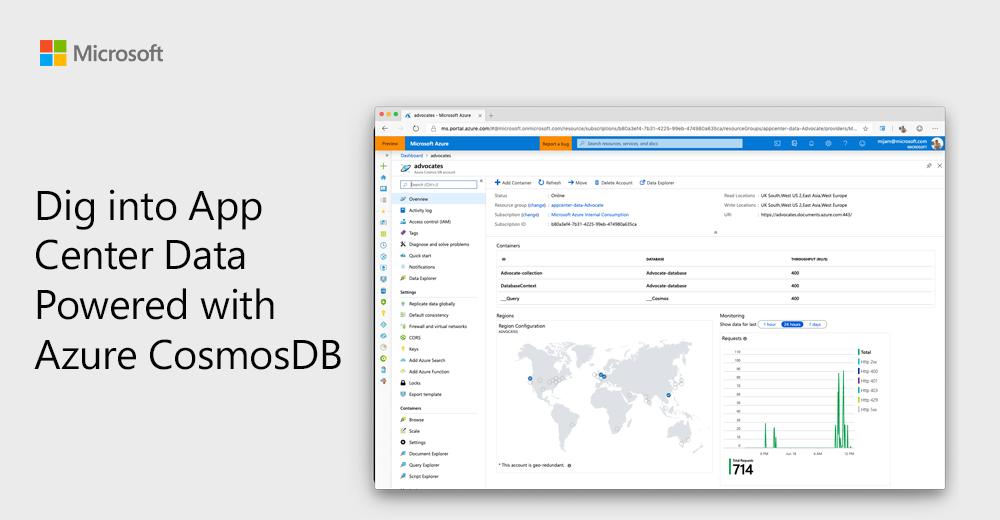Click the Dashboard breadcrumb link
Image resolution: width=1000 pixels, height=520 pixels.
pyautogui.click(x=411, y=156)
